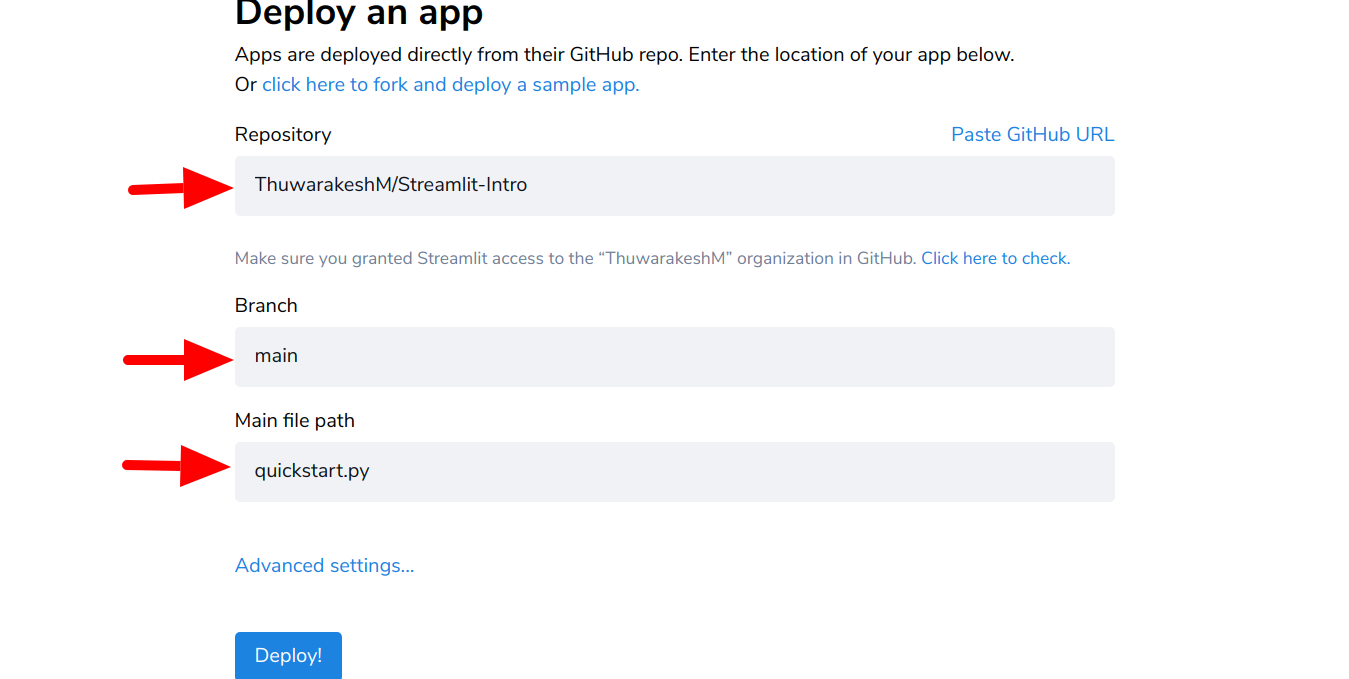Point at the red arrow beside Repository field

181,187
